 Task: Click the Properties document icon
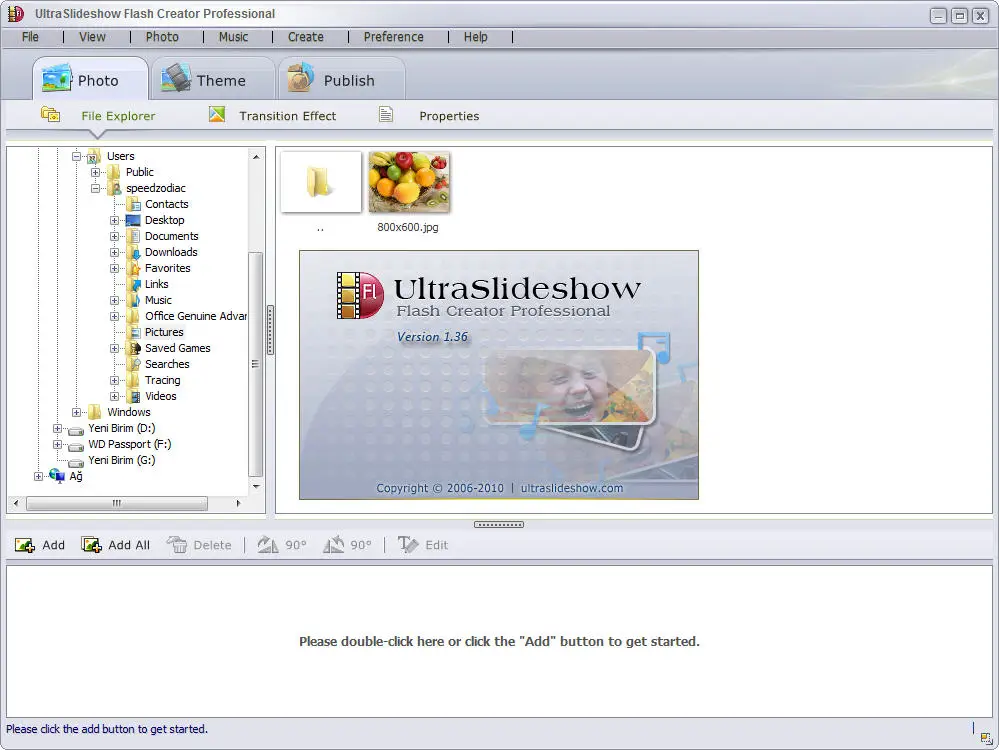[385, 115]
